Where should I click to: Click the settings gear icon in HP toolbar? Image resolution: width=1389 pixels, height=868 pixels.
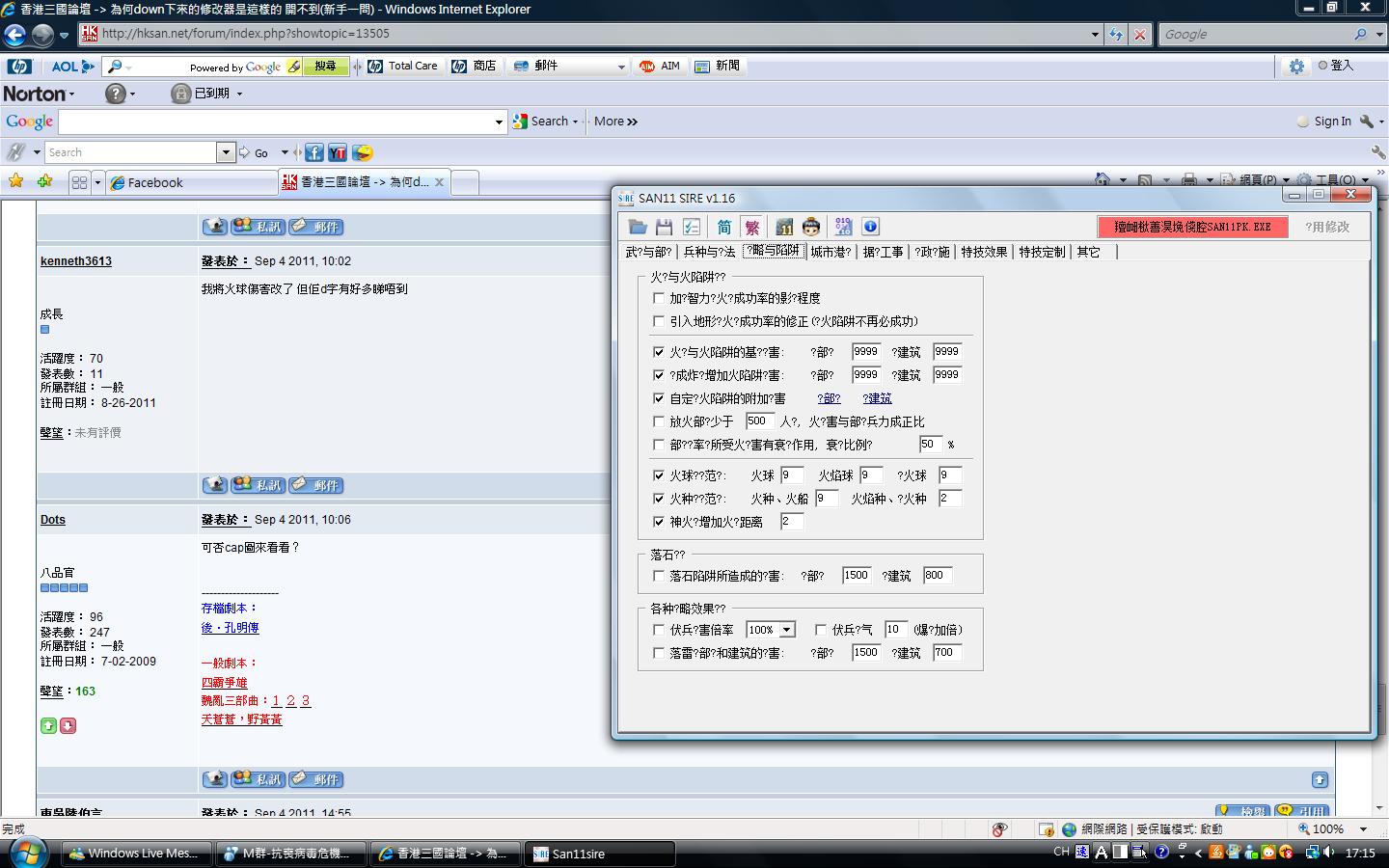coord(1296,66)
